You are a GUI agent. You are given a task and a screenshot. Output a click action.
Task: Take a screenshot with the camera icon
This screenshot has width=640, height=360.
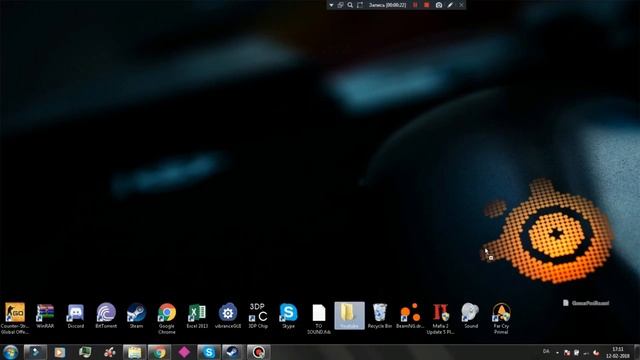(x=439, y=5)
